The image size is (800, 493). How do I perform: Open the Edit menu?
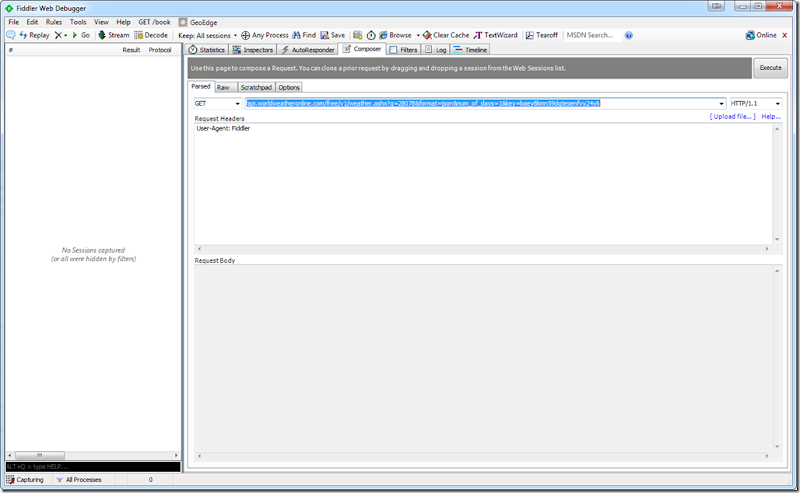pyautogui.click(x=32, y=22)
